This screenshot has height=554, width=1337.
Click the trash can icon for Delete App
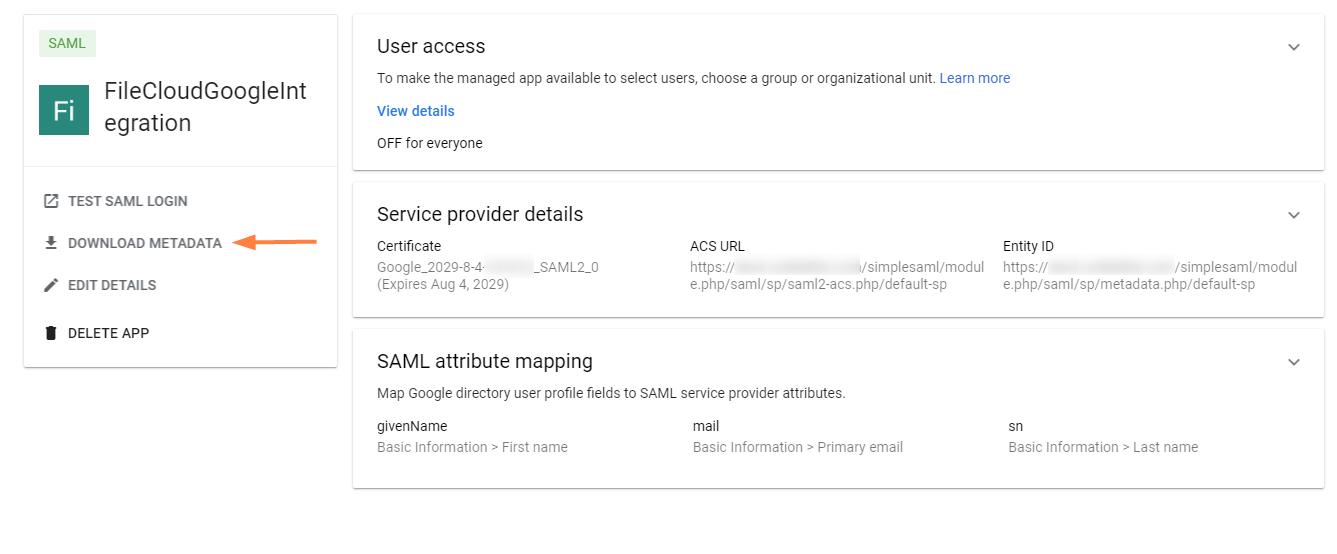(x=51, y=333)
